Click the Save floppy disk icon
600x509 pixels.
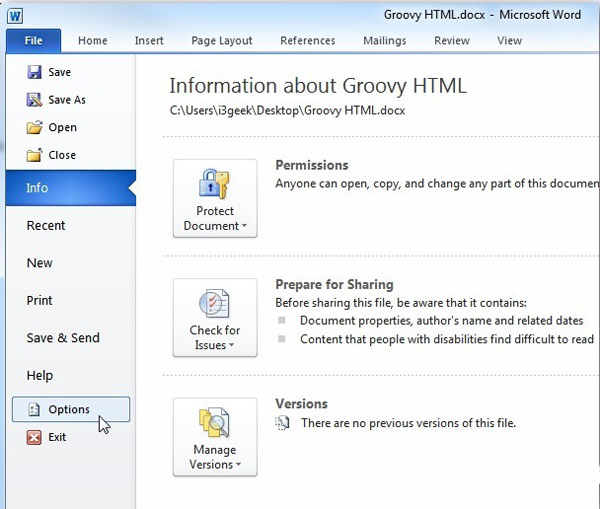[x=34, y=72]
